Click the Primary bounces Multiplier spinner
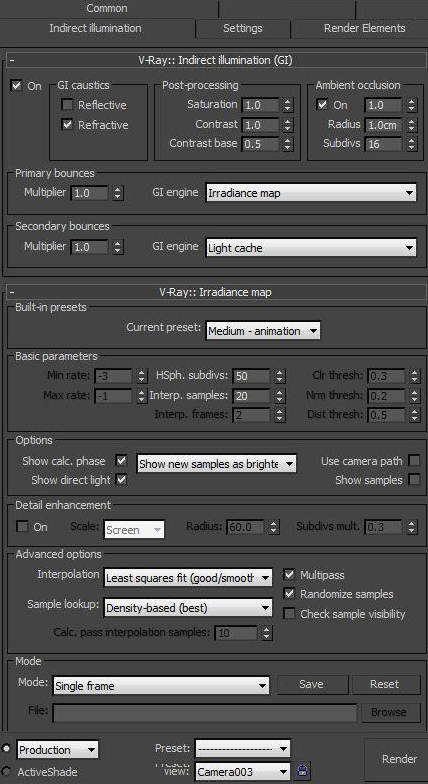This screenshot has width=428, height=784. click(118, 193)
